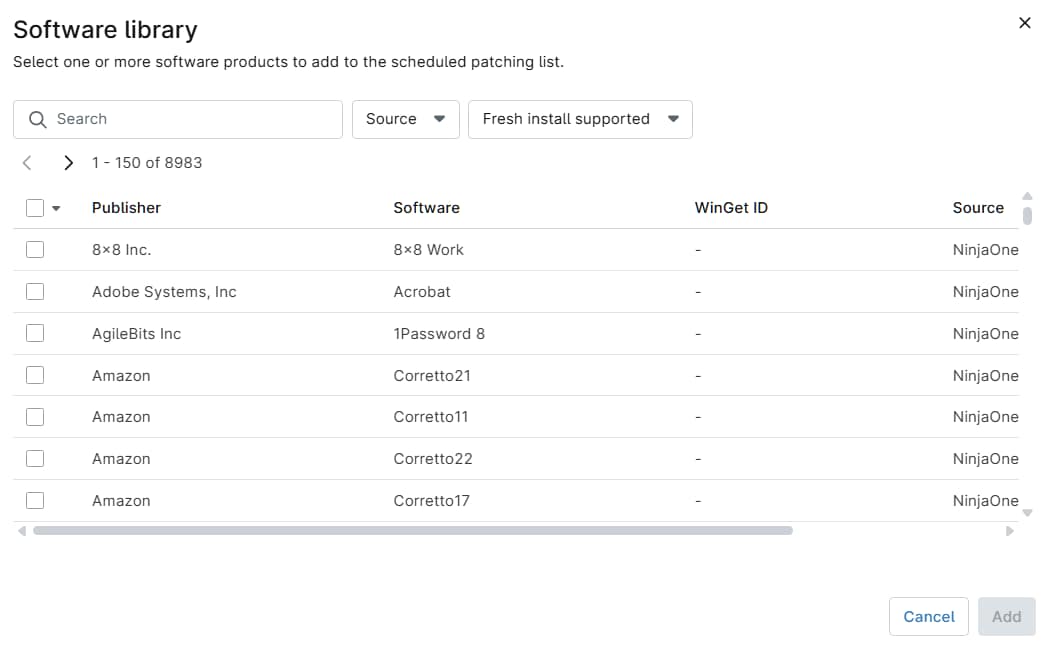Viewport: 1052px width, 654px height.
Task: Click the vertical scroll up arrow
Action: coord(1027,196)
